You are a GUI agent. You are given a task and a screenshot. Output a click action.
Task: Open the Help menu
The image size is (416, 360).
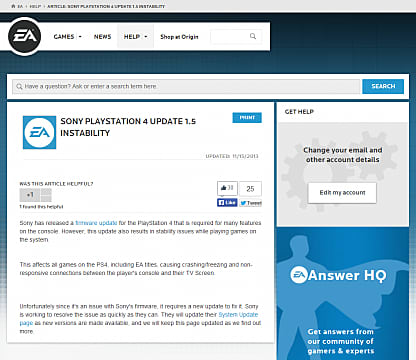[132, 37]
